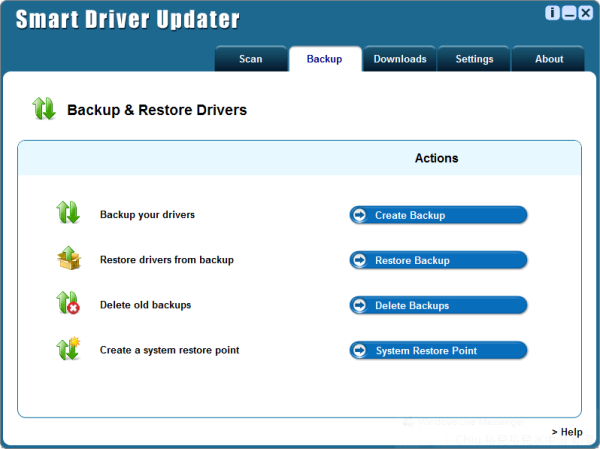Click the System Restore Point button

[439, 351]
